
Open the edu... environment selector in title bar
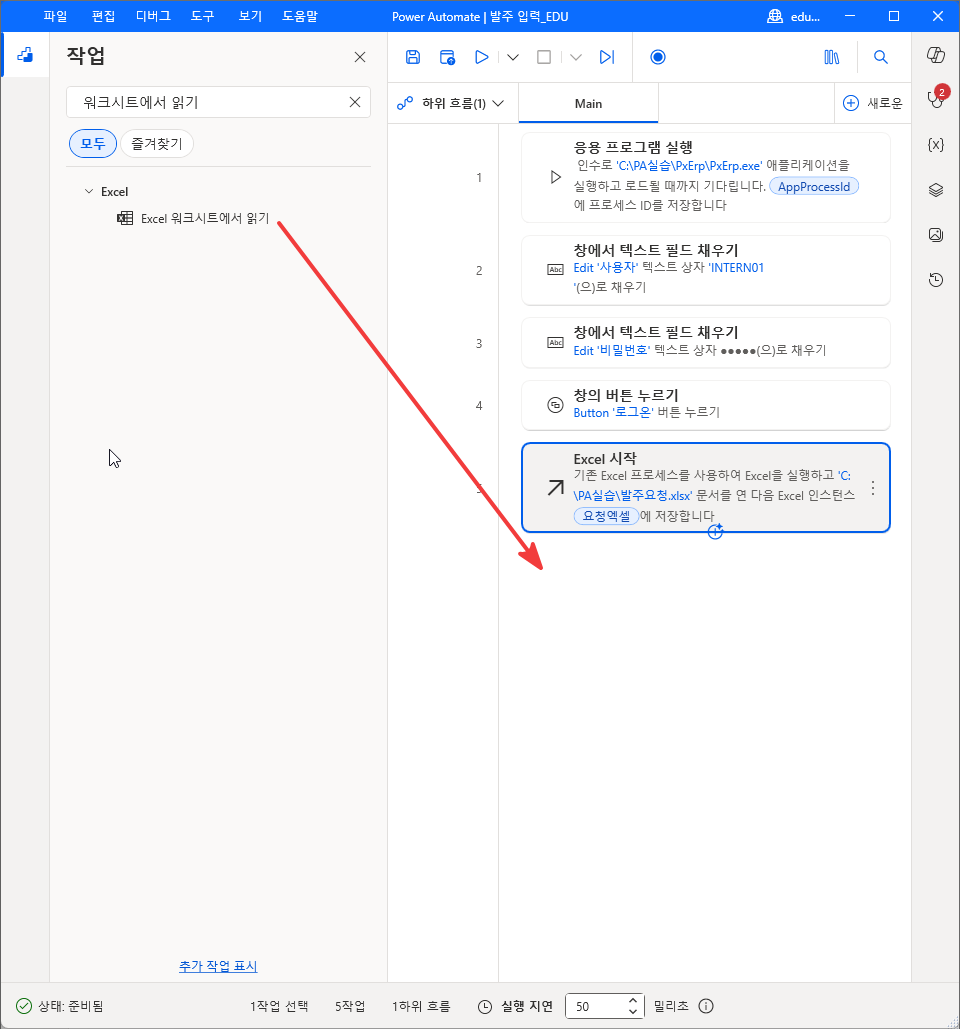point(794,16)
